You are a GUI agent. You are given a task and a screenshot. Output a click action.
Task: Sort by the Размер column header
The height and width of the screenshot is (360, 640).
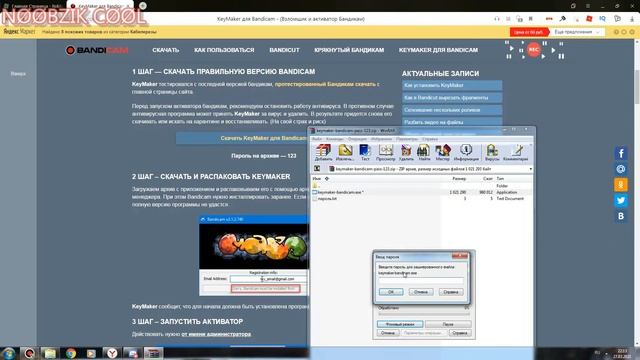pos(459,179)
